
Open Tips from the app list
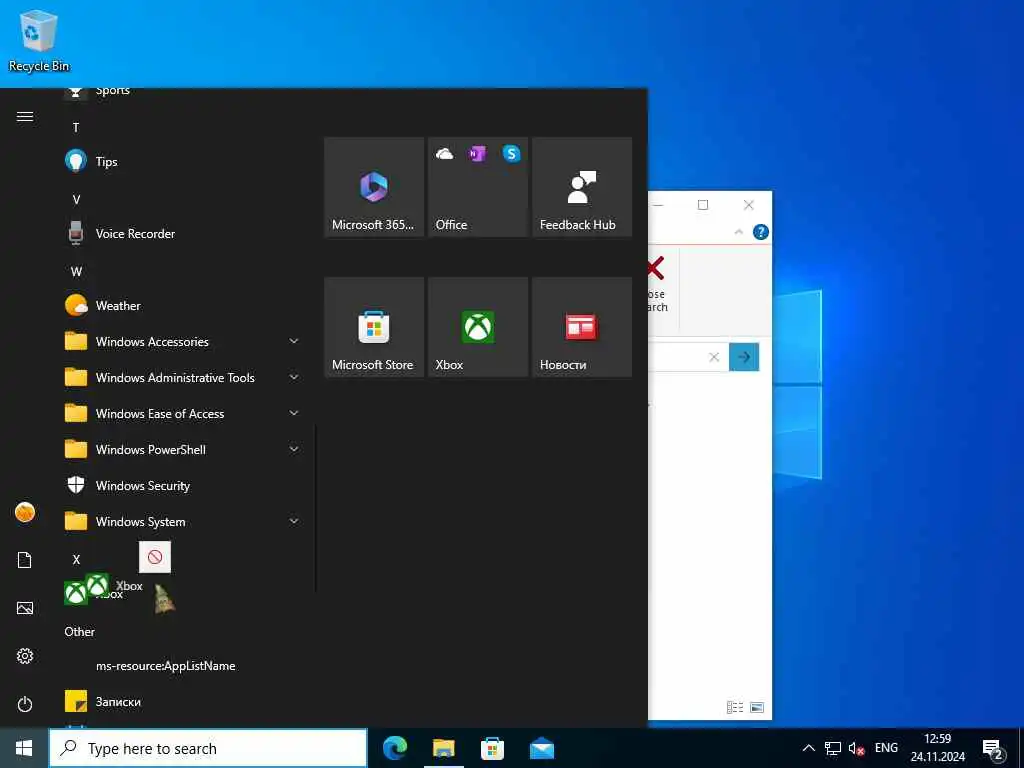(x=181, y=161)
